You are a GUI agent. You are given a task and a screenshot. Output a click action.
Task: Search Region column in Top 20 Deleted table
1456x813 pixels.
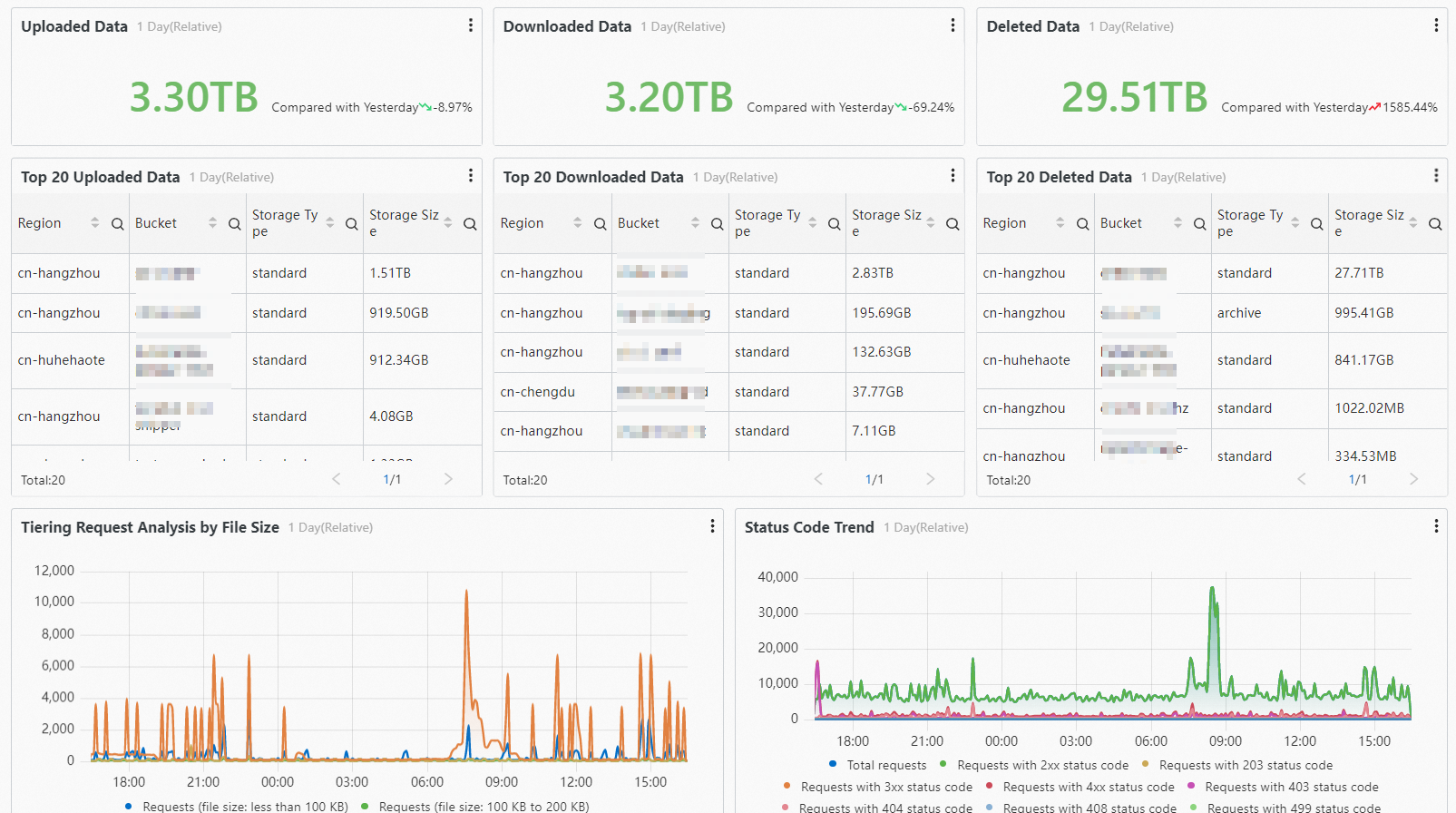pos(1082,223)
